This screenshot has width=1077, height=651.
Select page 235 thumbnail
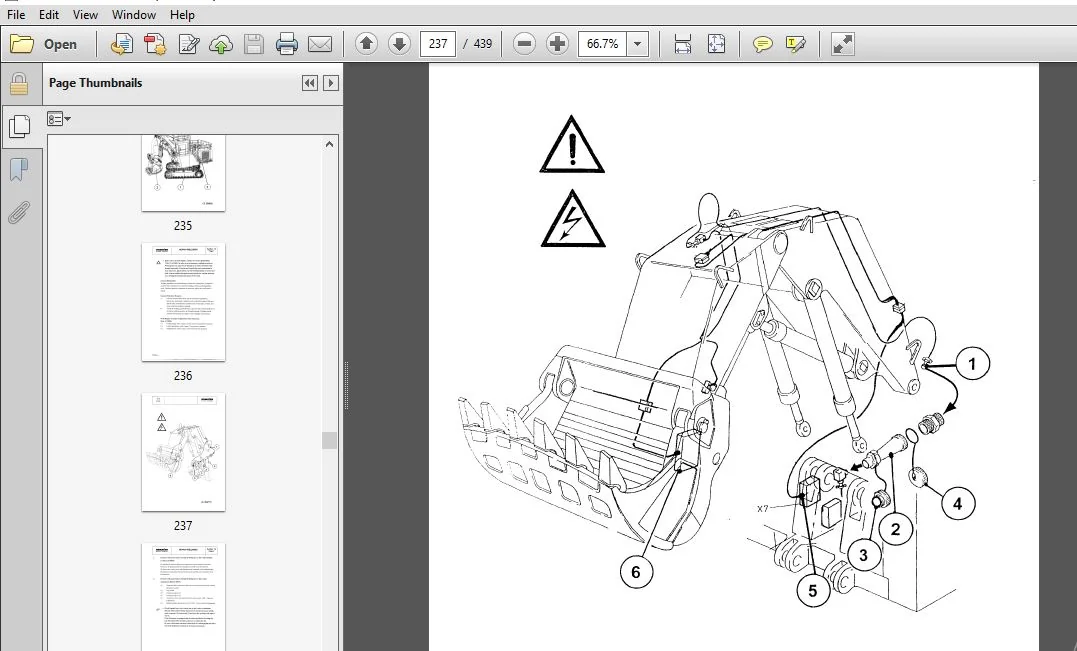[183, 172]
